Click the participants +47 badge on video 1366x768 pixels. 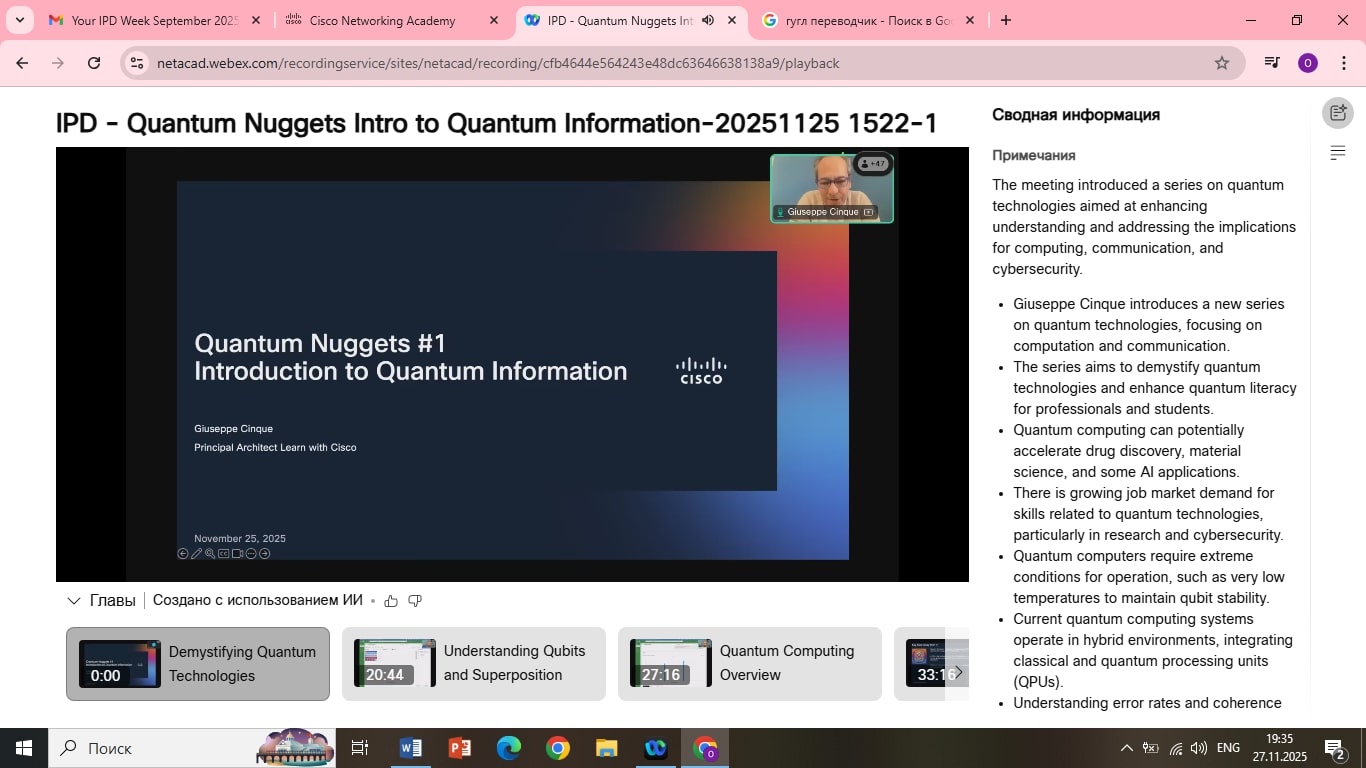click(x=873, y=164)
